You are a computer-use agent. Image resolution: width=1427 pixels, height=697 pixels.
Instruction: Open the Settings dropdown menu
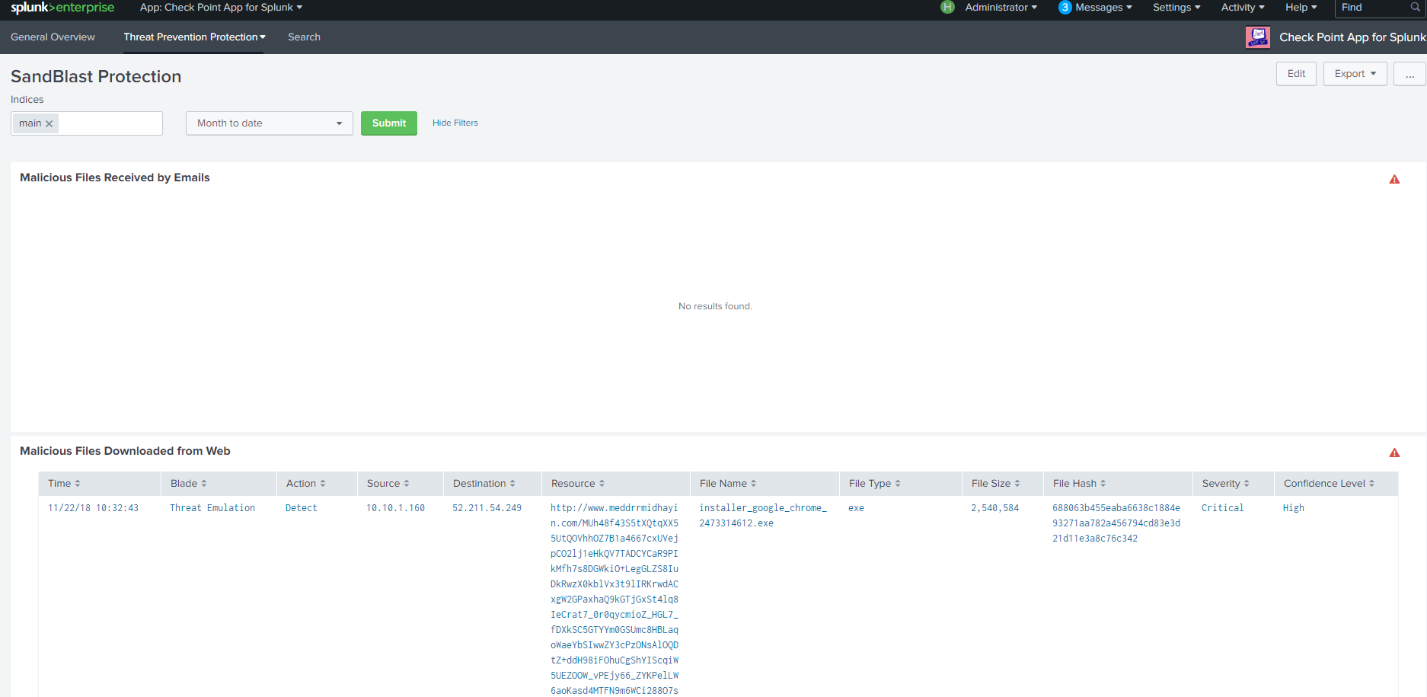point(1177,7)
